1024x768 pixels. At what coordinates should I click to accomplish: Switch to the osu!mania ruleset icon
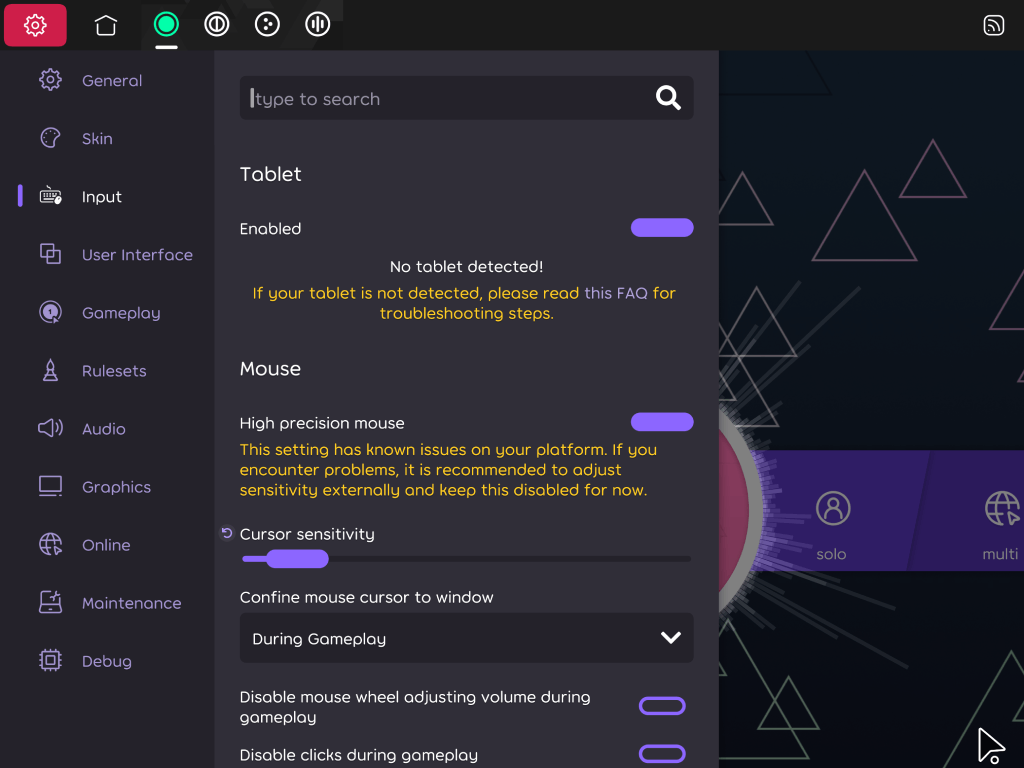(317, 24)
